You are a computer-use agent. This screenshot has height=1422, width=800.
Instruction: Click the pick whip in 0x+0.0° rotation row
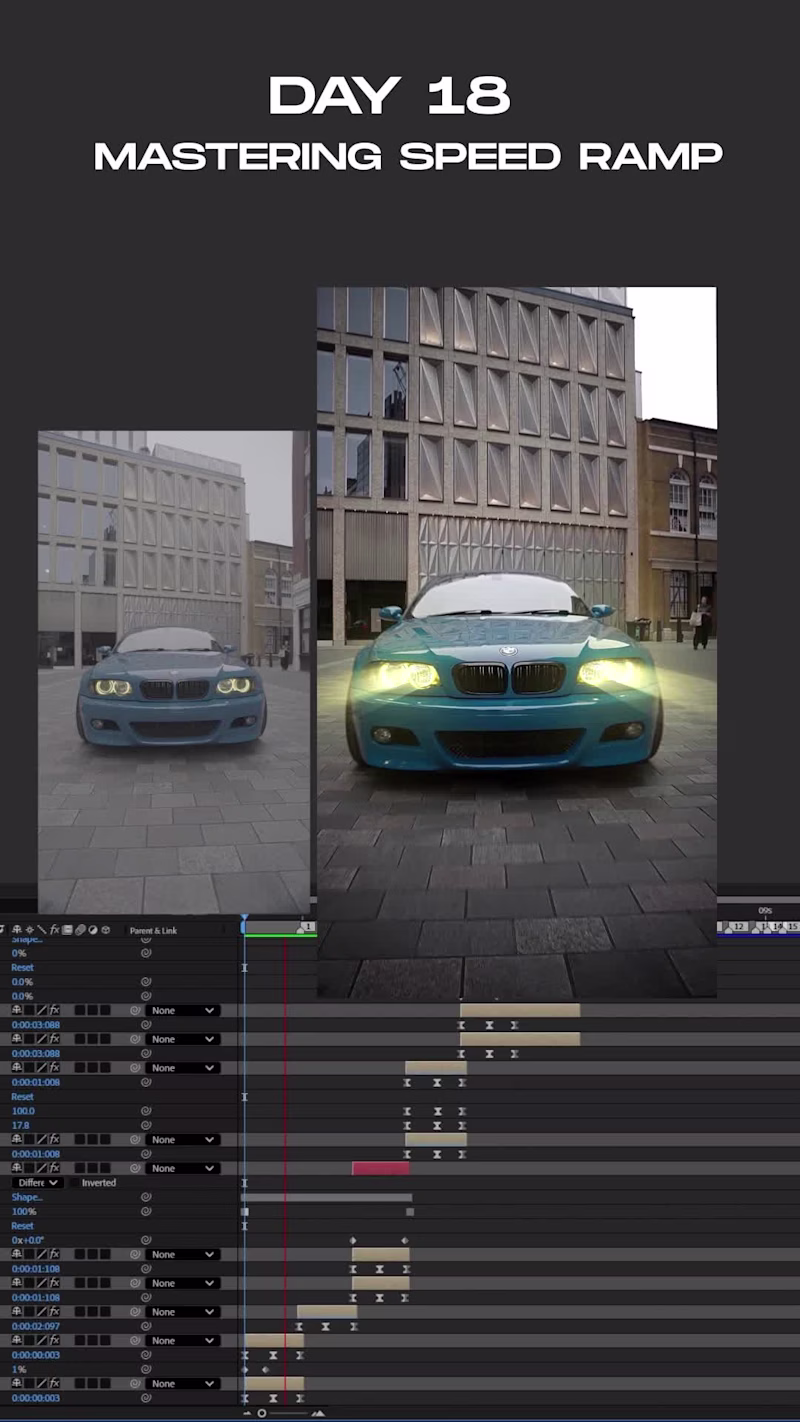point(146,1240)
